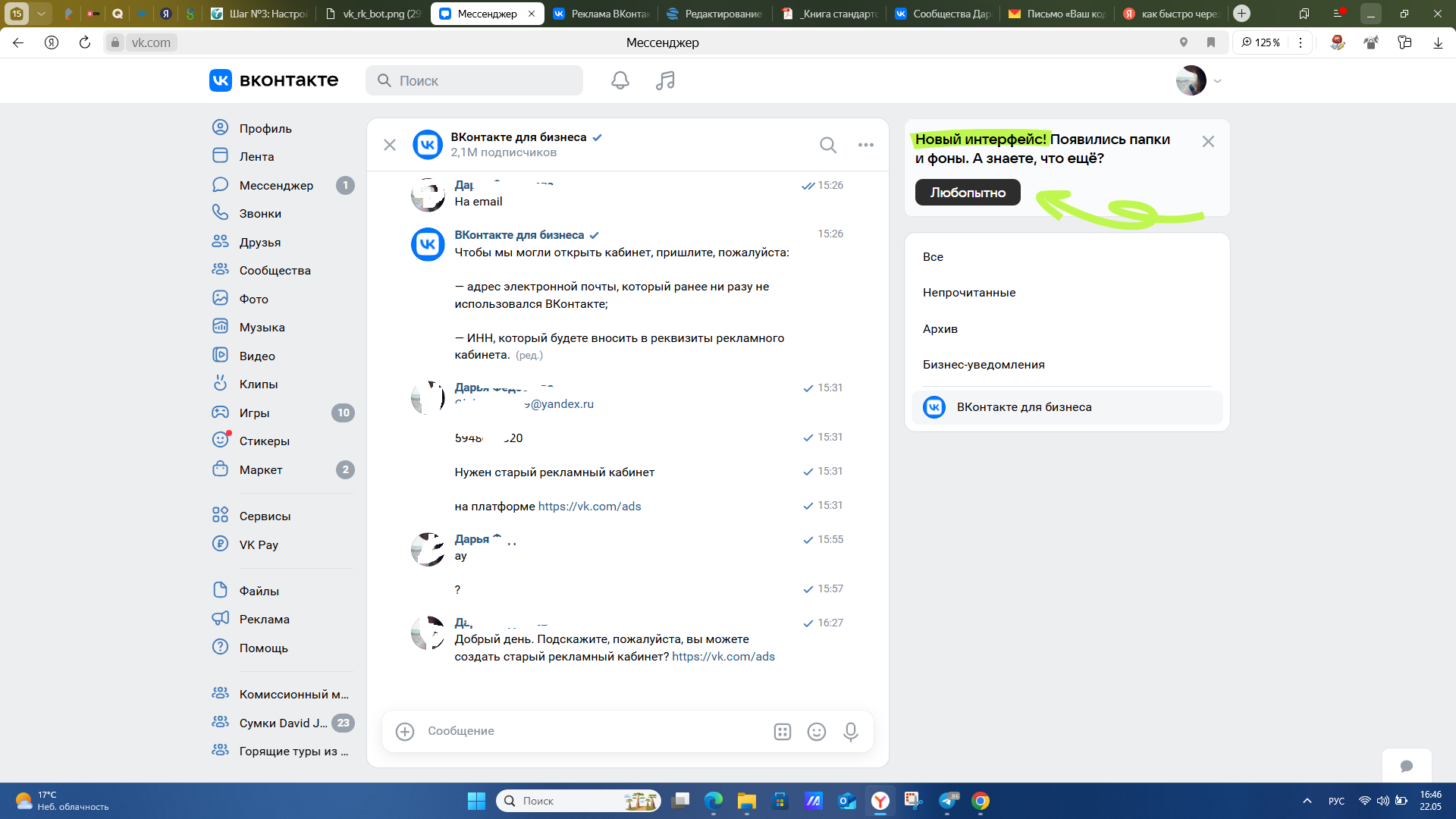Reload the page with the refresh icon

coord(84,42)
